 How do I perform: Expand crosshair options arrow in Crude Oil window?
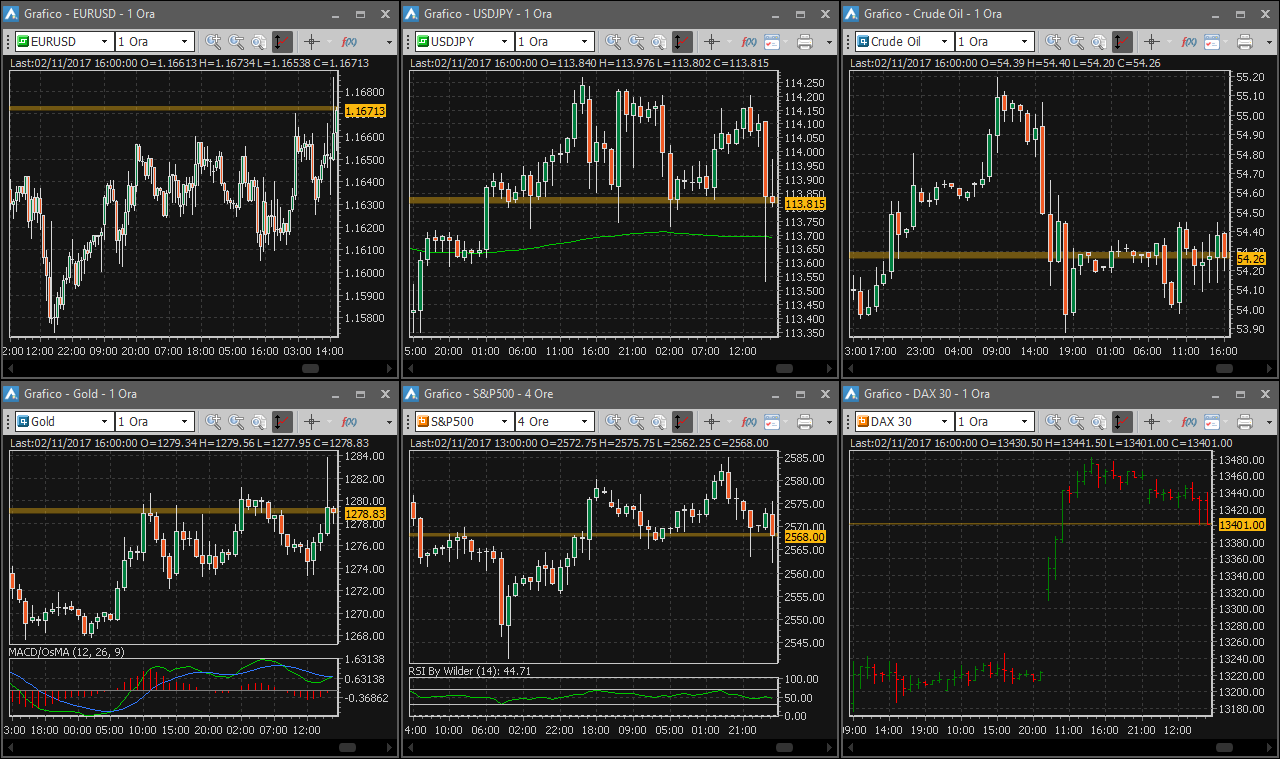[1167, 42]
